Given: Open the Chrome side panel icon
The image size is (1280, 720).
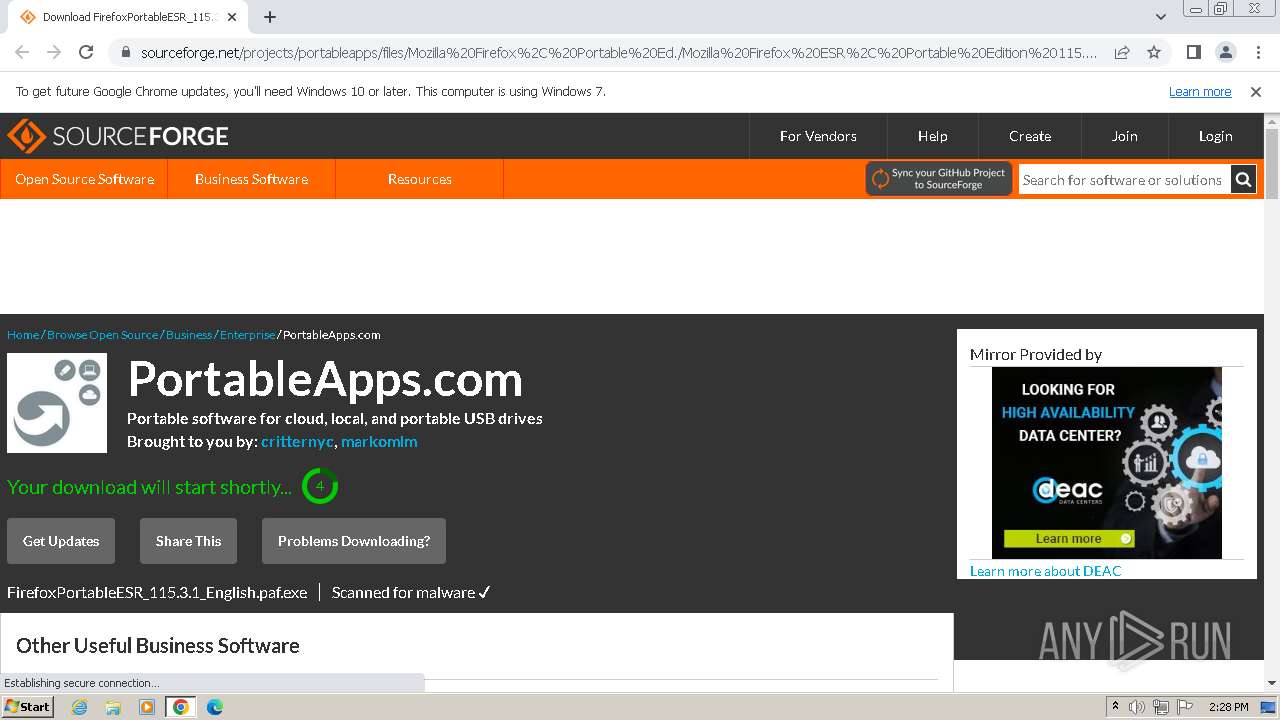Looking at the screenshot, I should [x=1193, y=52].
